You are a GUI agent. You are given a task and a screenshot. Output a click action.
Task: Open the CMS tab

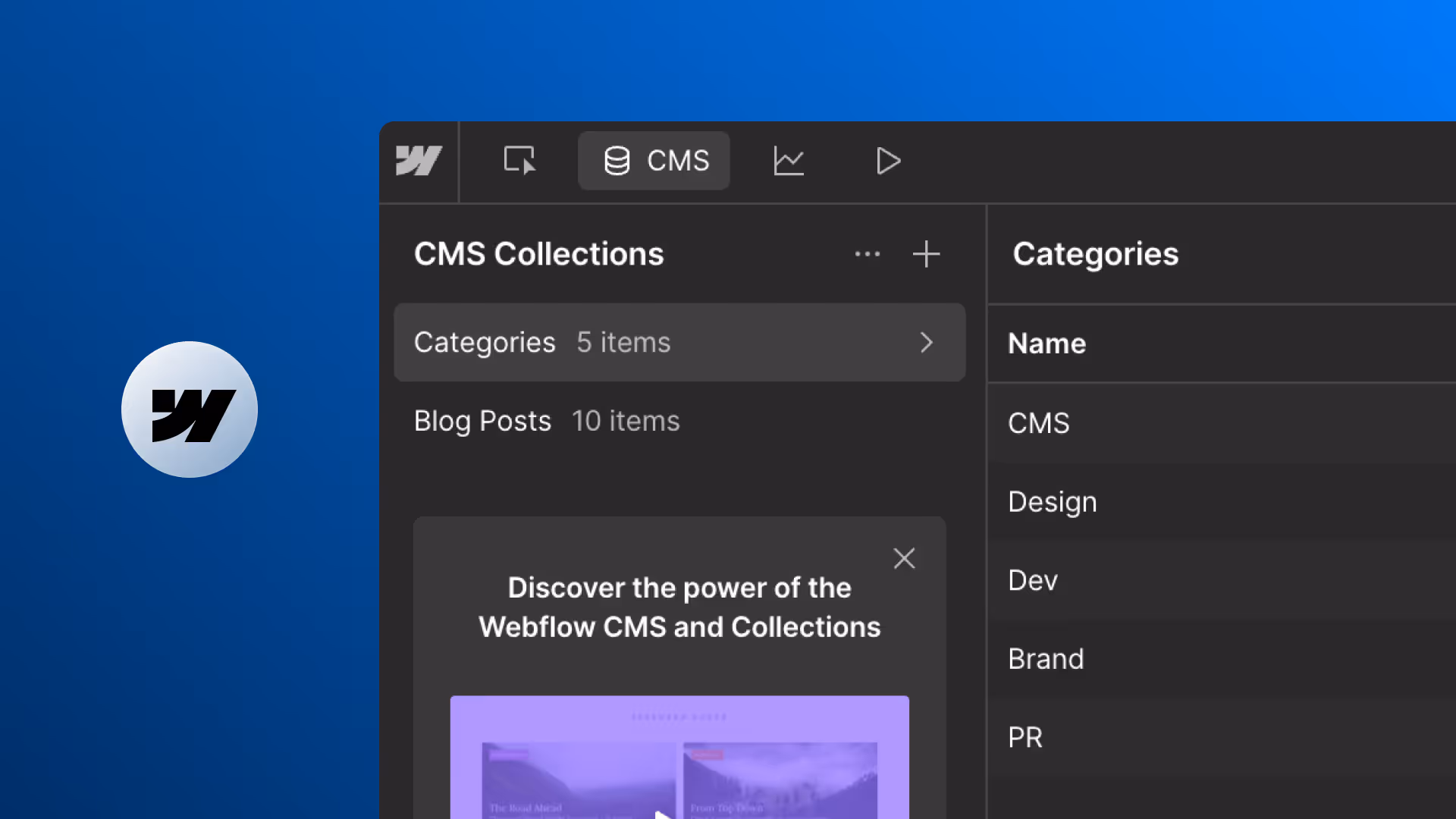click(x=654, y=161)
